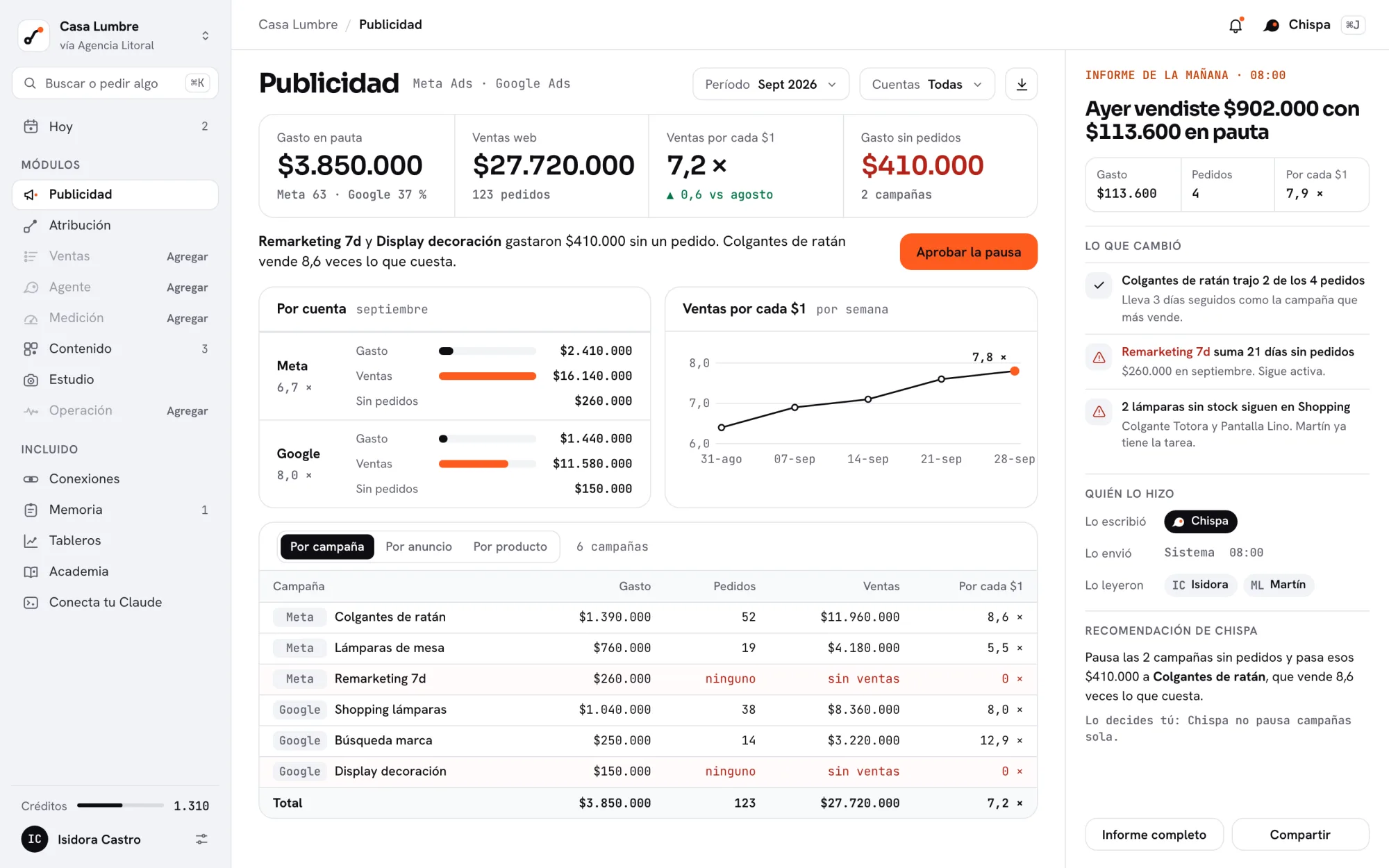Open Tableros chart icon
The width and height of the screenshot is (1389, 868).
(31, 541)
